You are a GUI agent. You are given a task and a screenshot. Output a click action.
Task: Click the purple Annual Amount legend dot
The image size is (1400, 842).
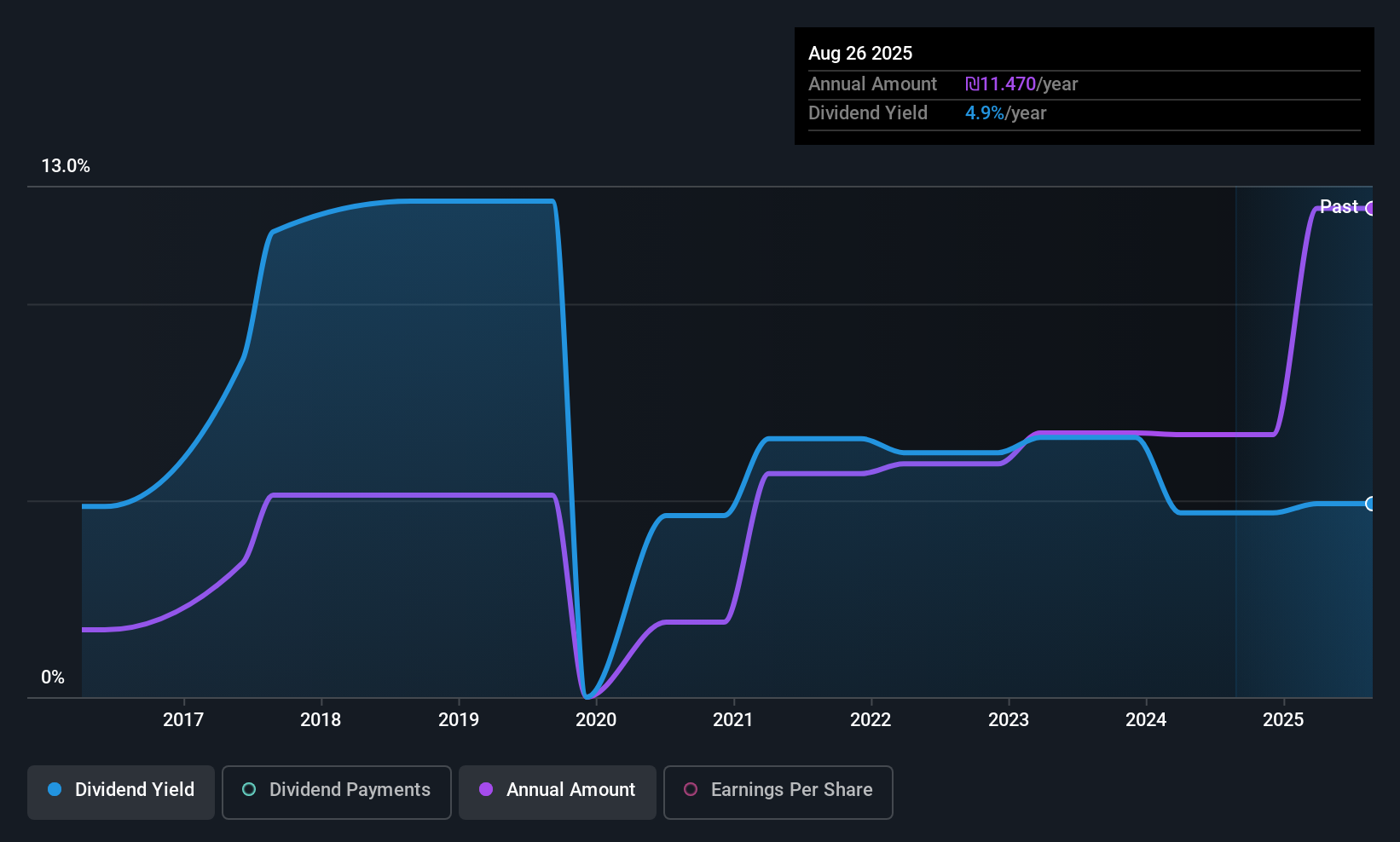pos(486,790)
